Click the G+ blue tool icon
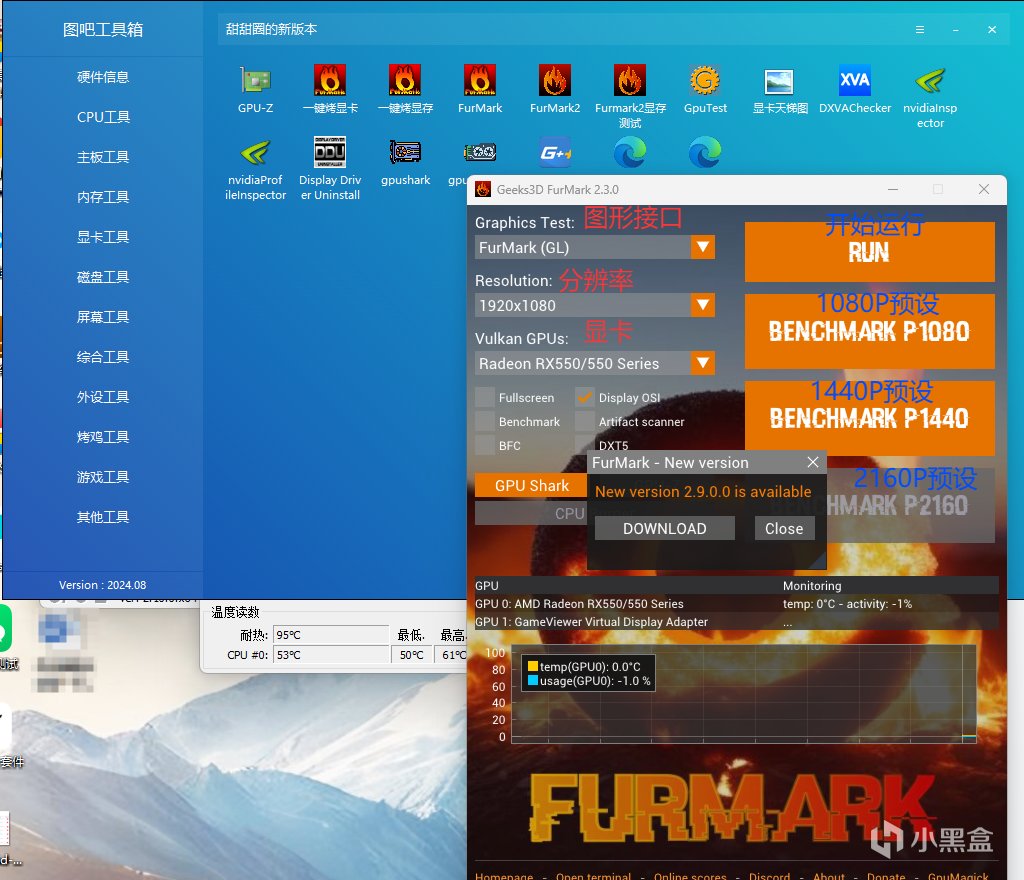Screen dimensions: 1024x880 pos(555,153)
